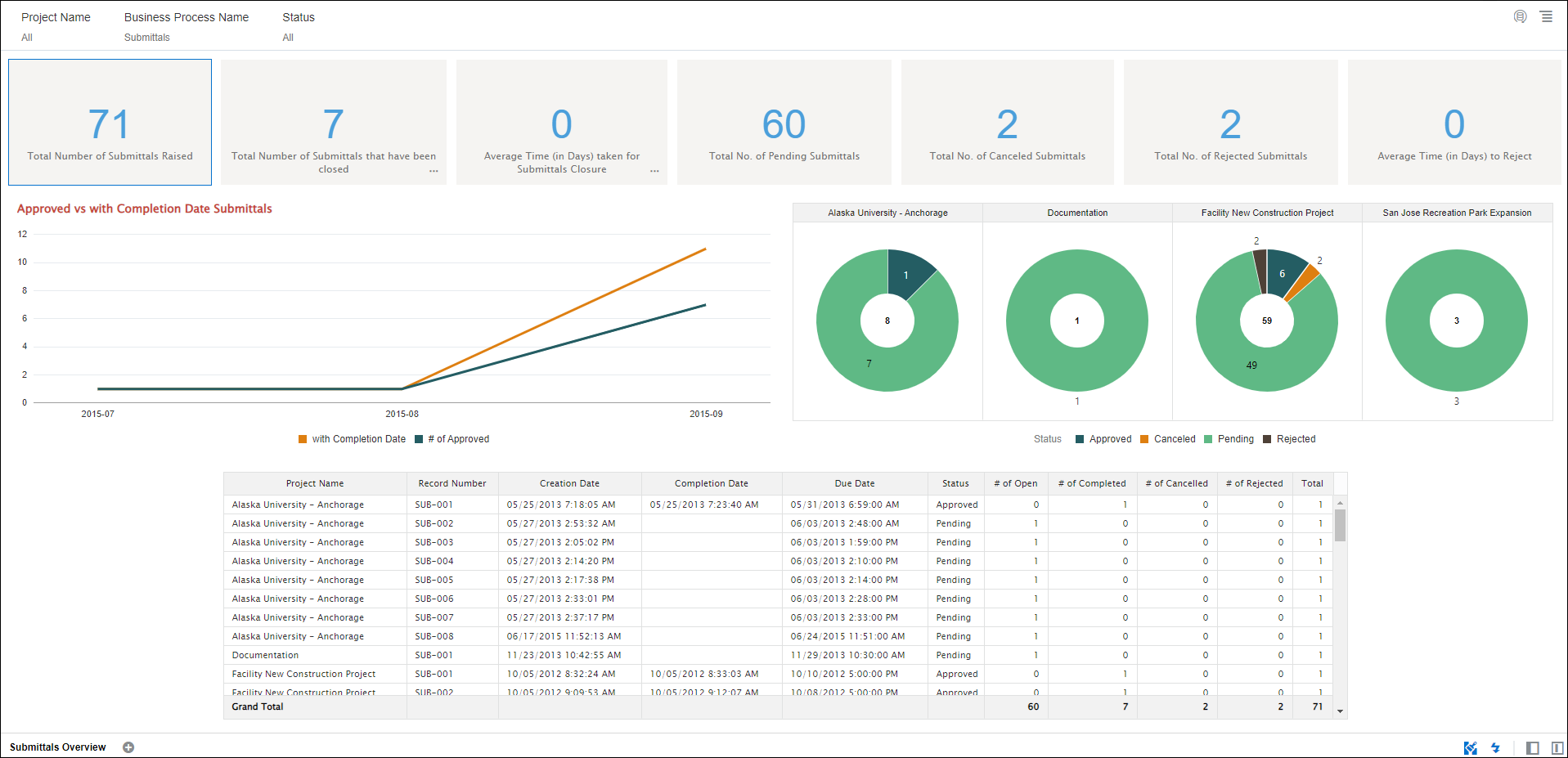
Task: Toggle the centered divider layout icon
Action: [x=1557, y=747]
